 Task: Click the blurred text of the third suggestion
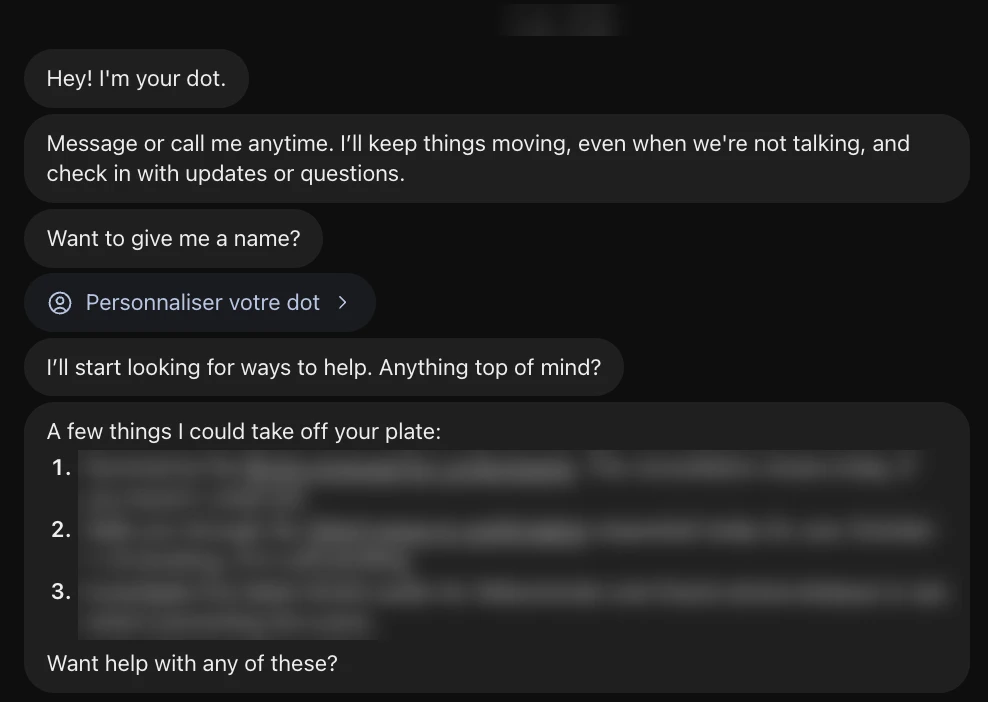(514, 606)
